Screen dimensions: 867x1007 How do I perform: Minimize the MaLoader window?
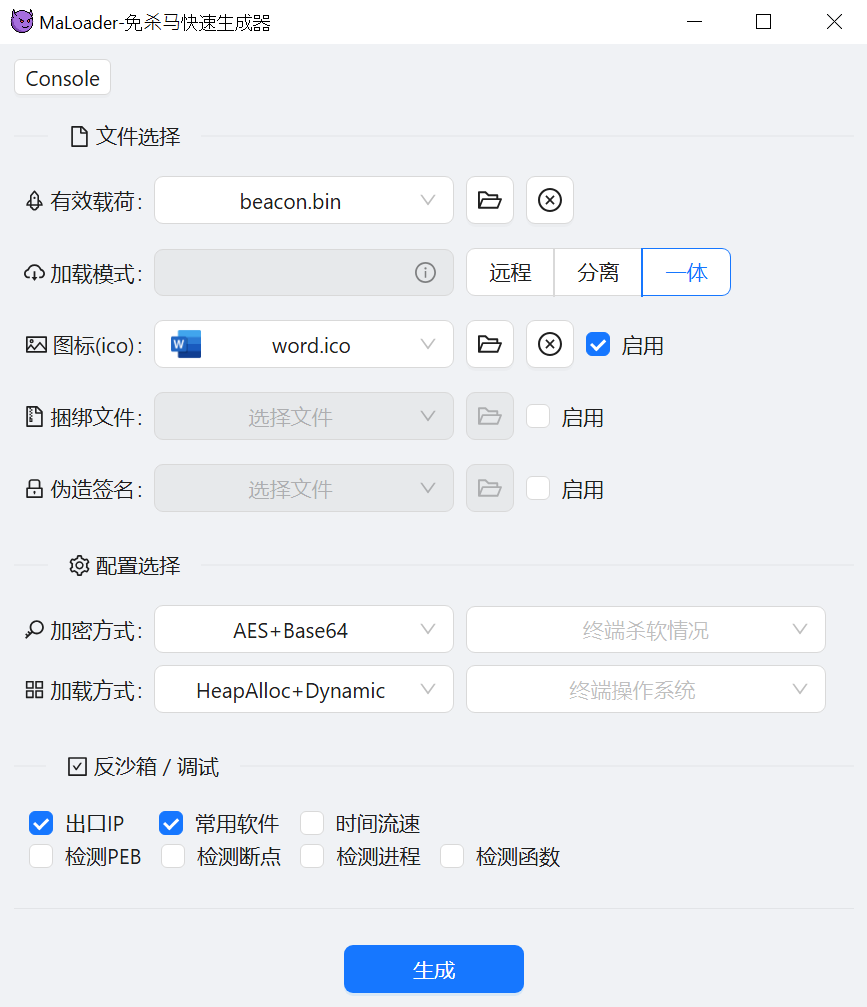(694, 22)
